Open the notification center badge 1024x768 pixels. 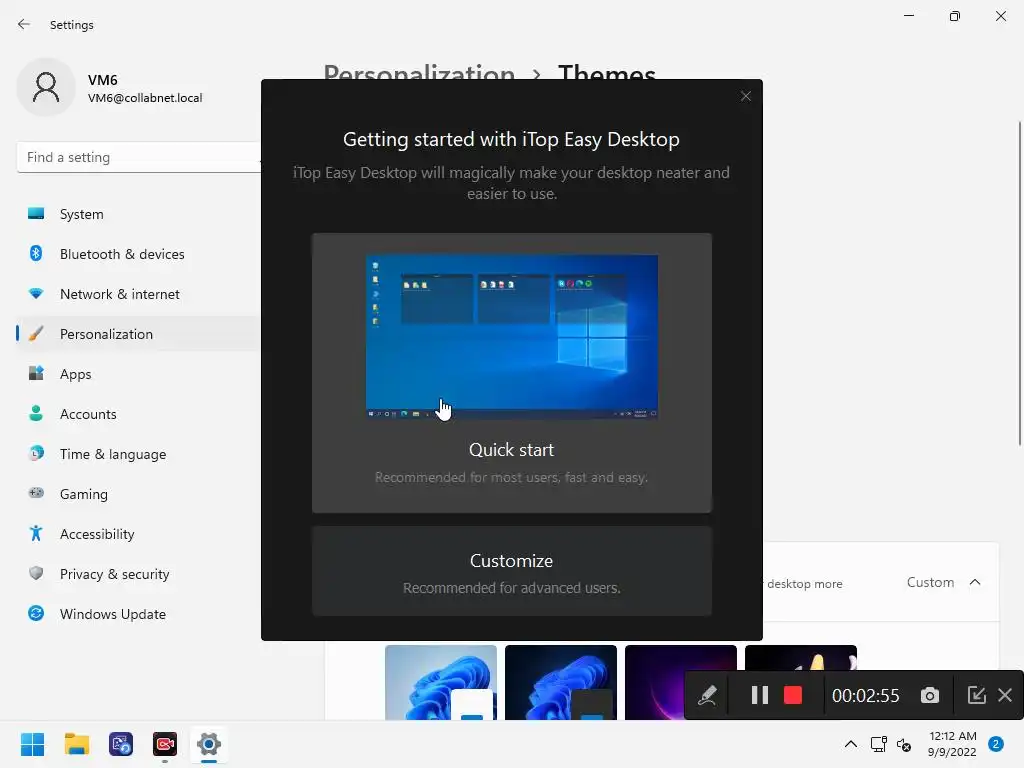pos(996,744)
